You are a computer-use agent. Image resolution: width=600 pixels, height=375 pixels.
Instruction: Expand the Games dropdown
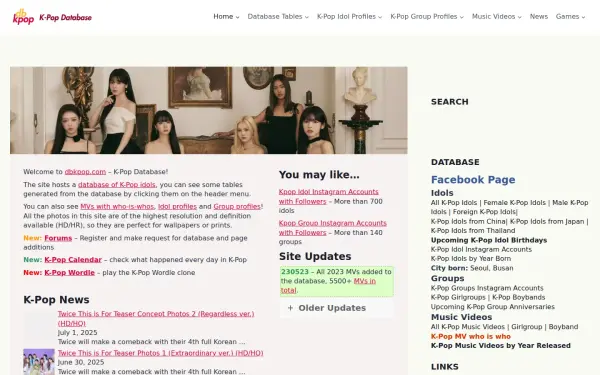[x=570, y=17]
